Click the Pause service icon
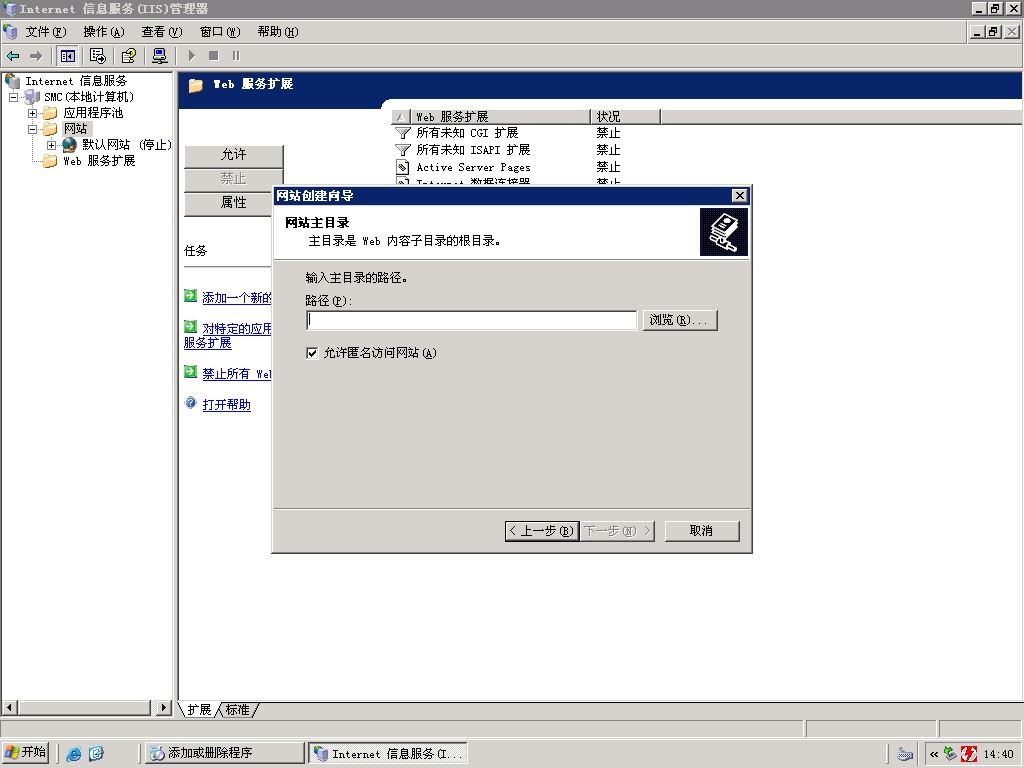The height and width of the screenshot is (768, 1024). (236, 56)
